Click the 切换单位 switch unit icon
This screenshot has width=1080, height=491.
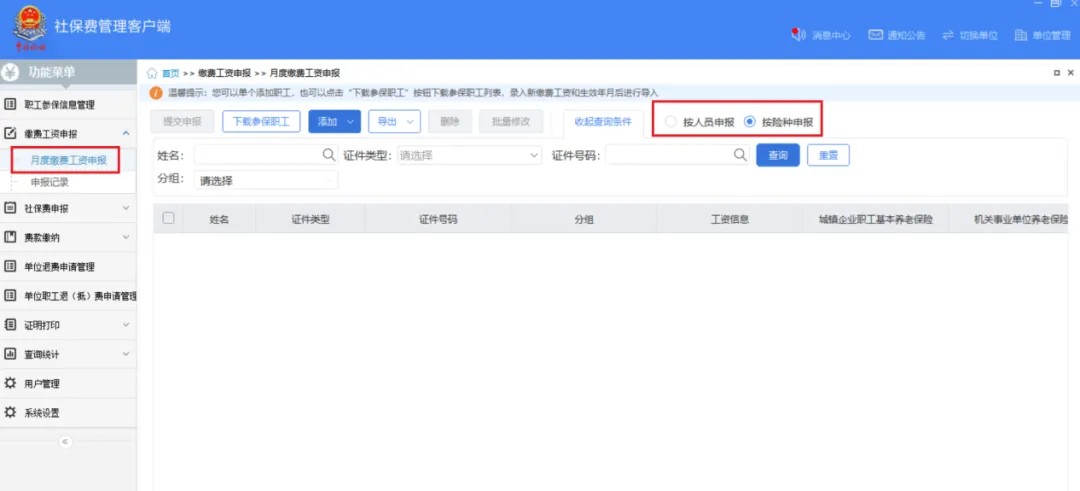947,35
